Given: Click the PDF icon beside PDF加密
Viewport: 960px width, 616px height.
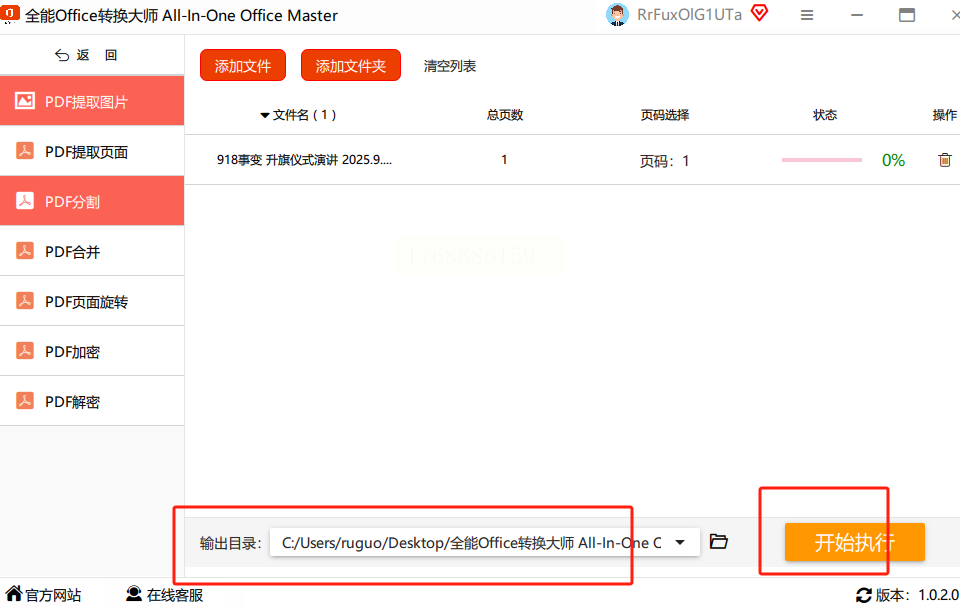Looking at the screenshot, I should (24, 351).
